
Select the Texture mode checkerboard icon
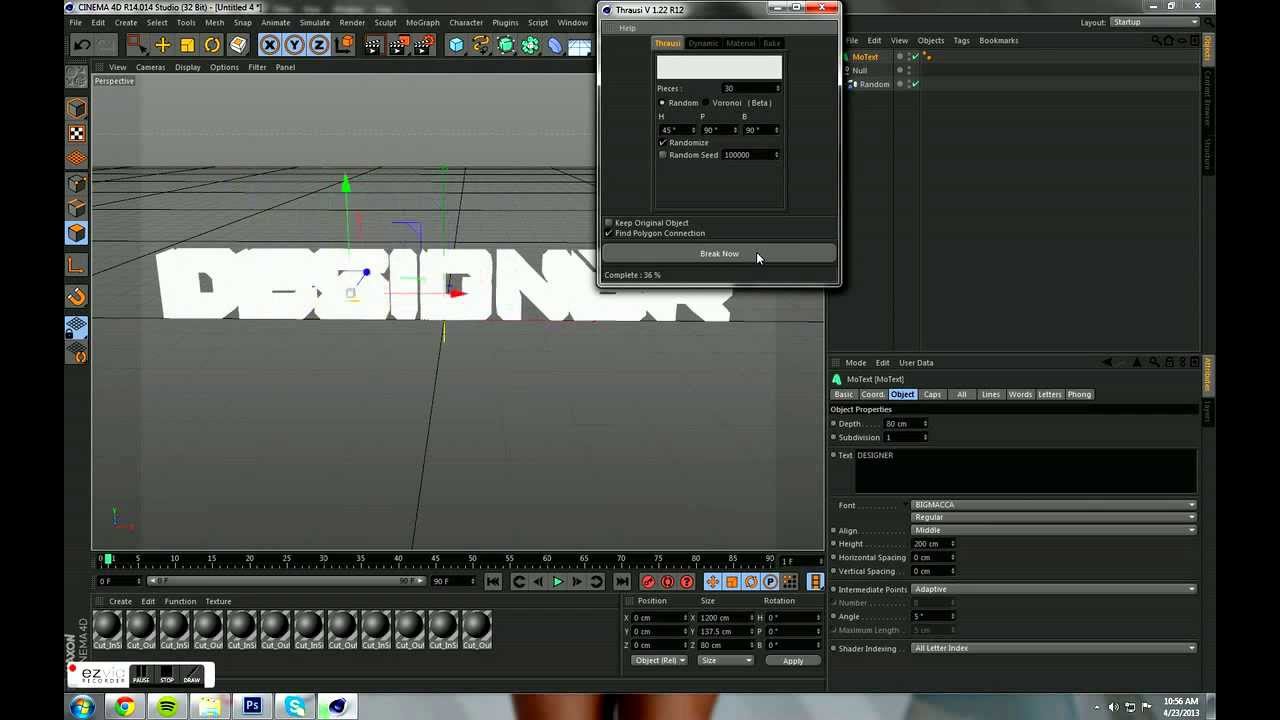pyautogui.click(x=77, y=133)
